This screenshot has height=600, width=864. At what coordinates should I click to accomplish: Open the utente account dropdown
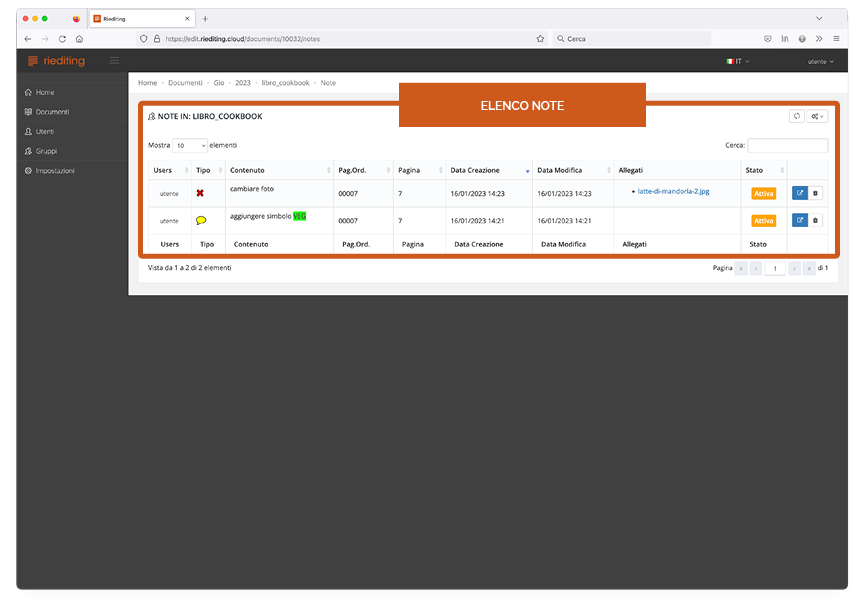coord(820,61)
